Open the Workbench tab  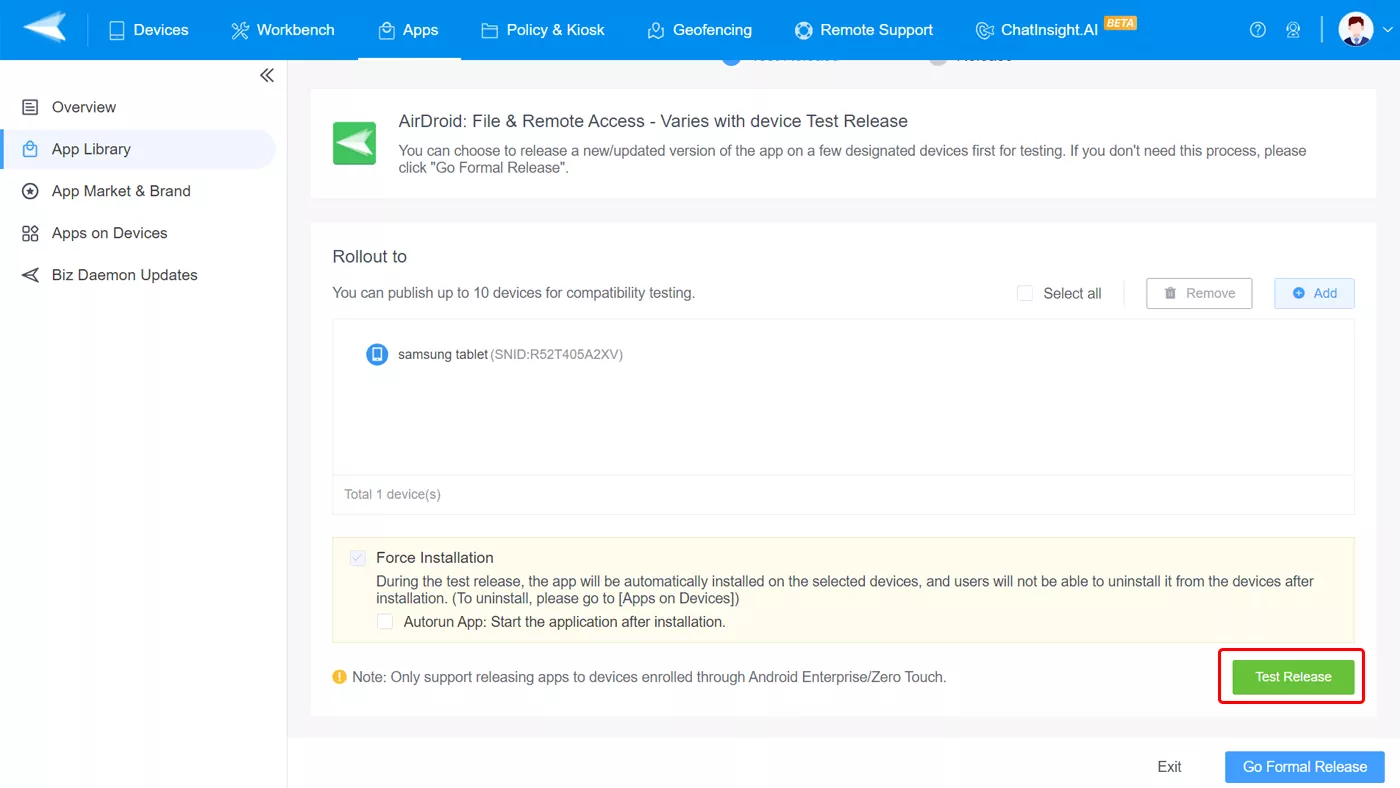tap(283, 30)
